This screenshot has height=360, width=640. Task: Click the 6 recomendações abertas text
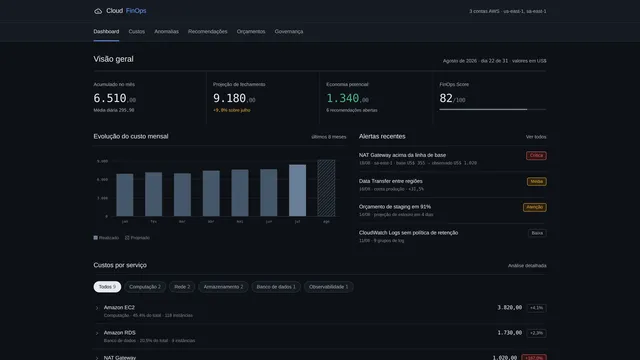352,110
